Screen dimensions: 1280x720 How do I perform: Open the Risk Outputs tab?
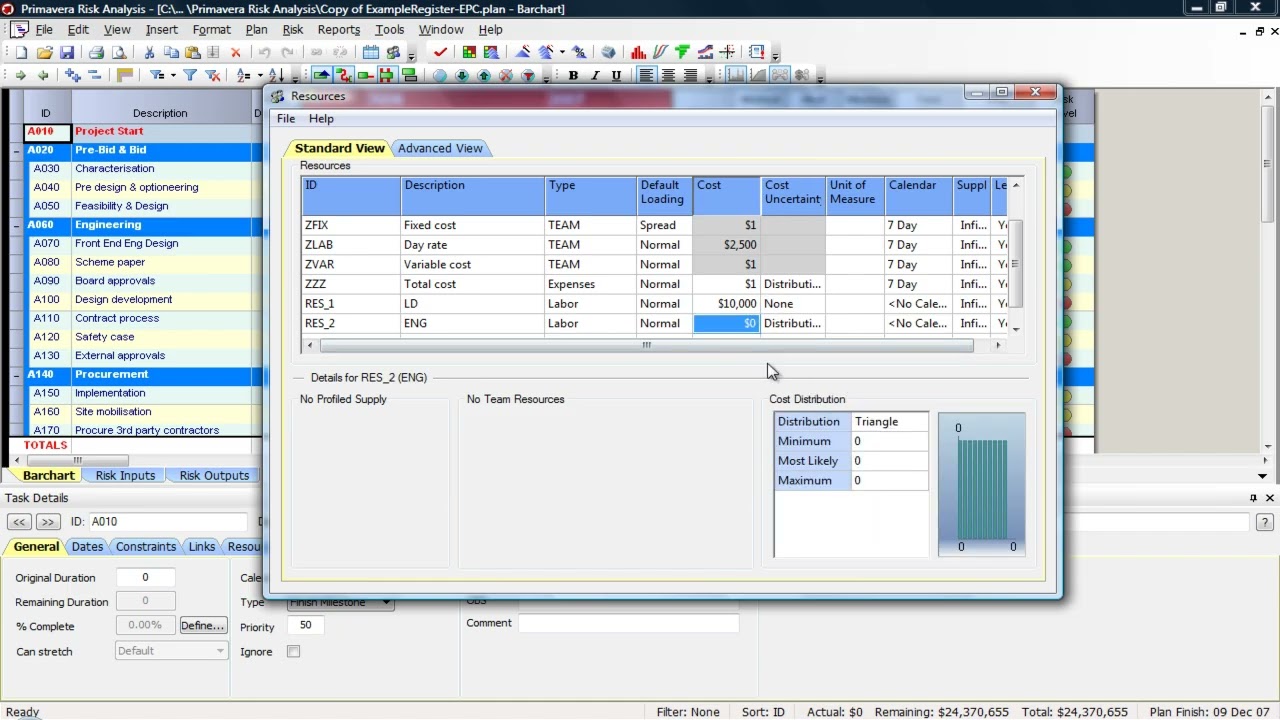tap(214, 476)
